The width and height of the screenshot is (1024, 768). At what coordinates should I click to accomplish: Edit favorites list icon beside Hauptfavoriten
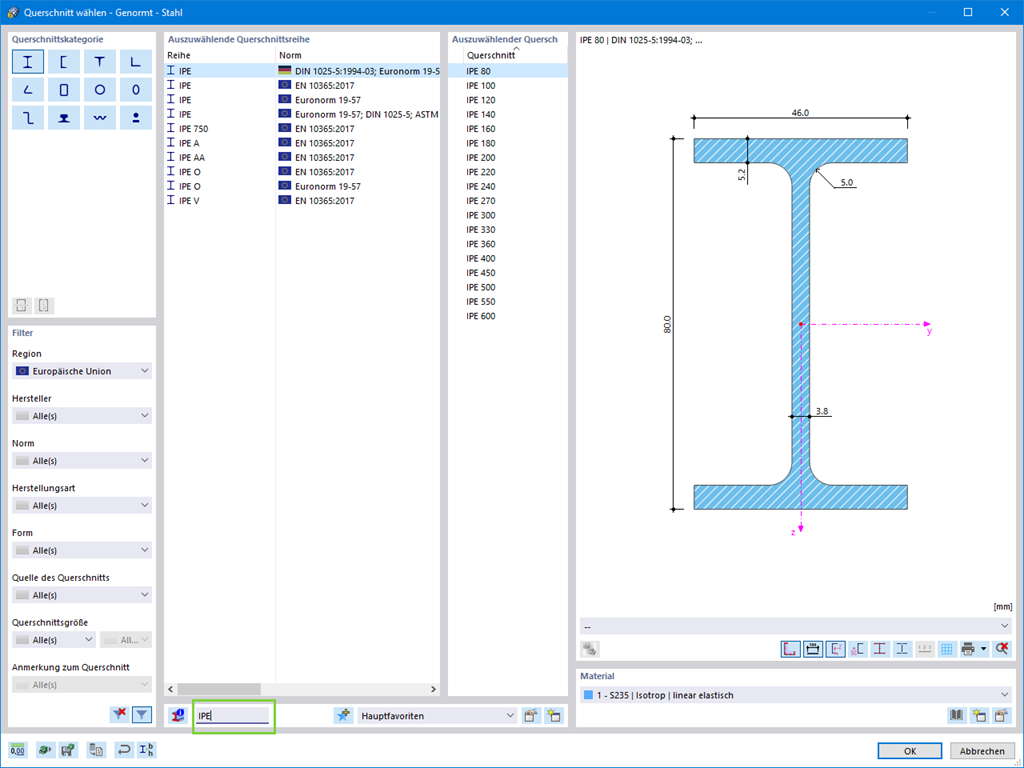tap(531, 716)
